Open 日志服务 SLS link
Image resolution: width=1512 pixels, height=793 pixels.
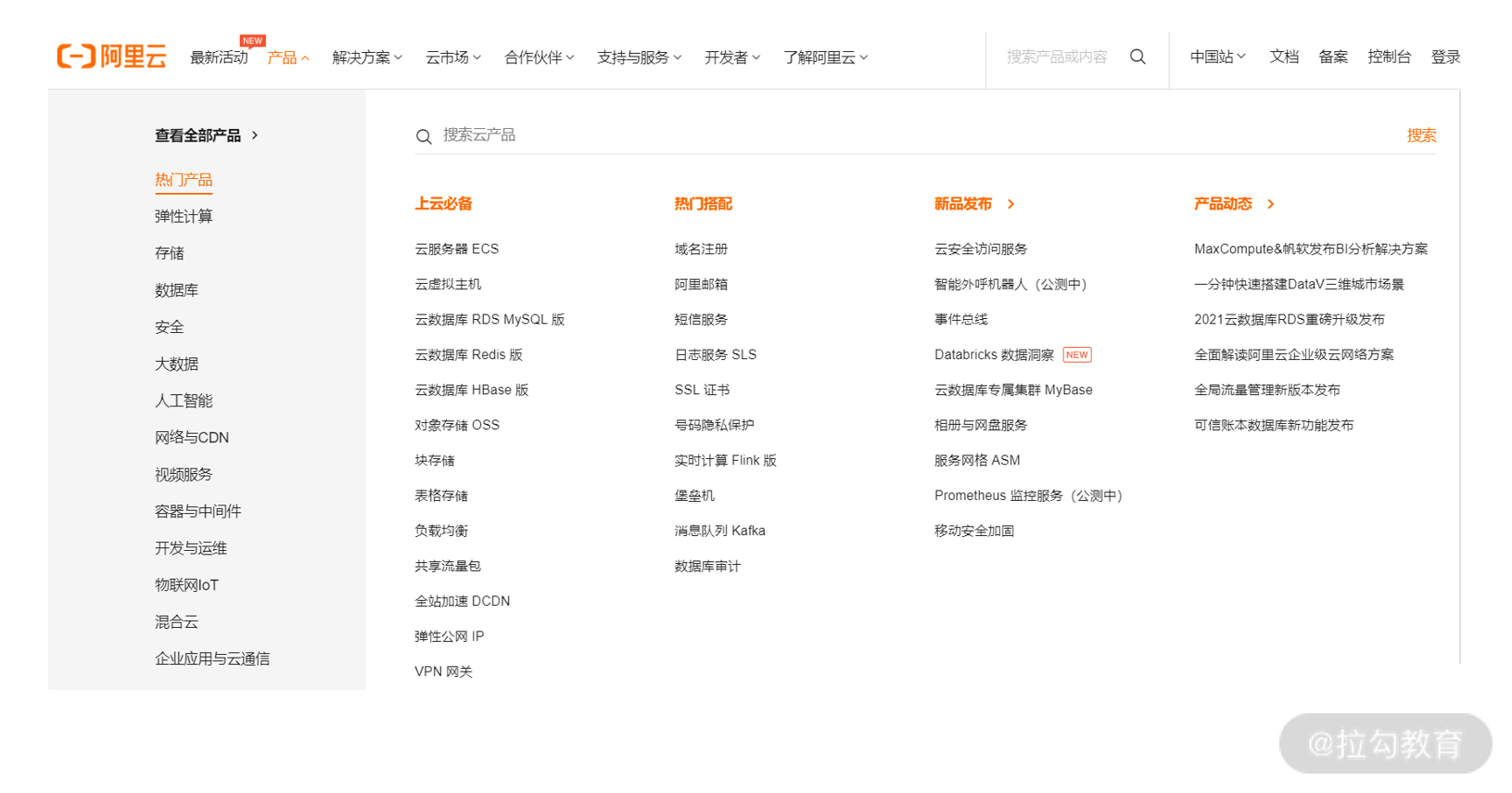(716, 354)
